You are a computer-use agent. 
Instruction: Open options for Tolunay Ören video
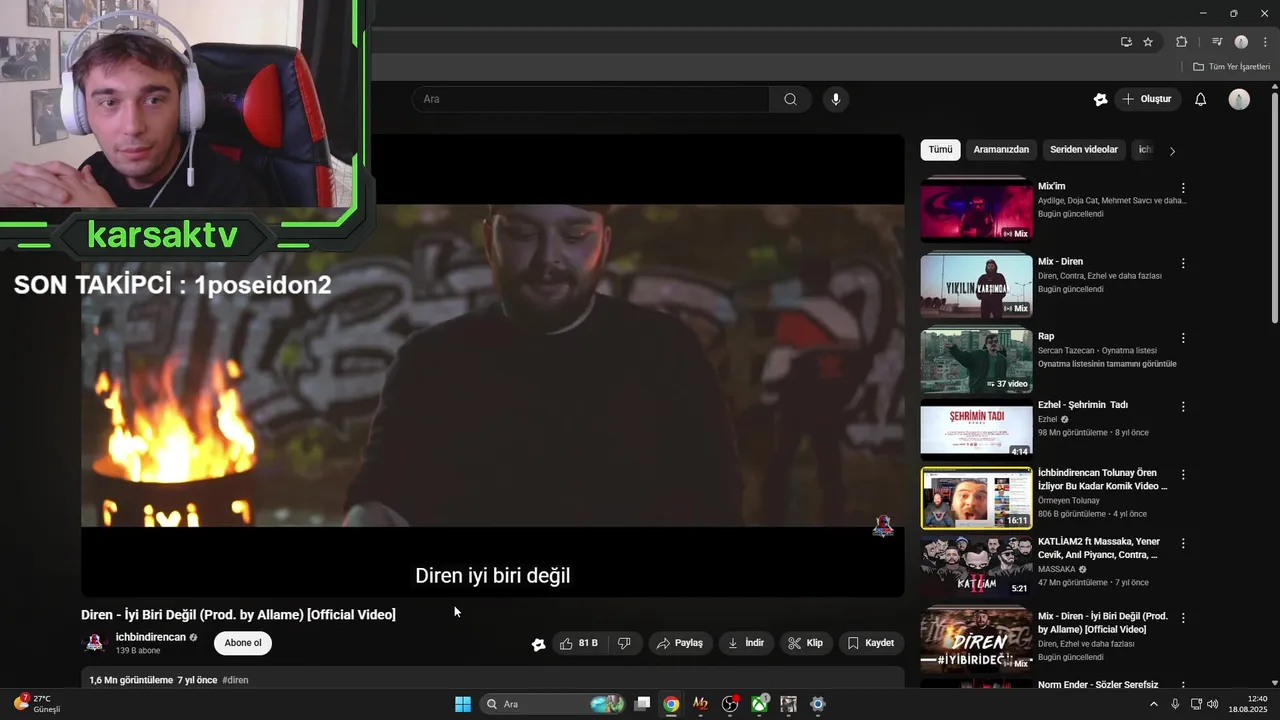coord(1183,475)
